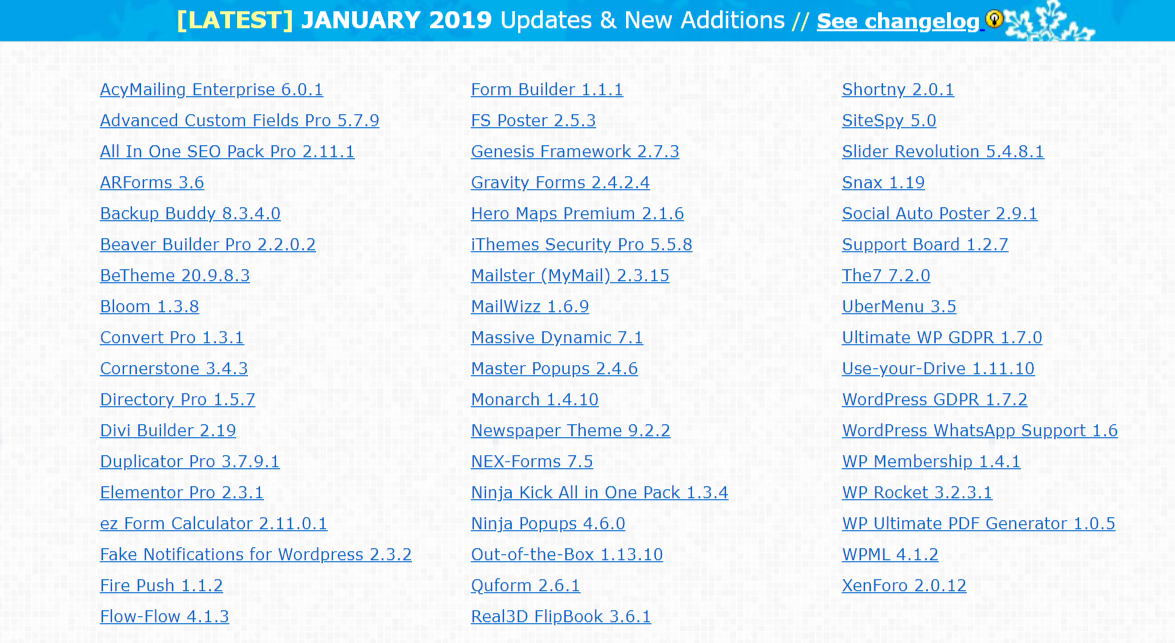
Task: Open Social Auto Poster 2.9.1
Action: [940, 213]
